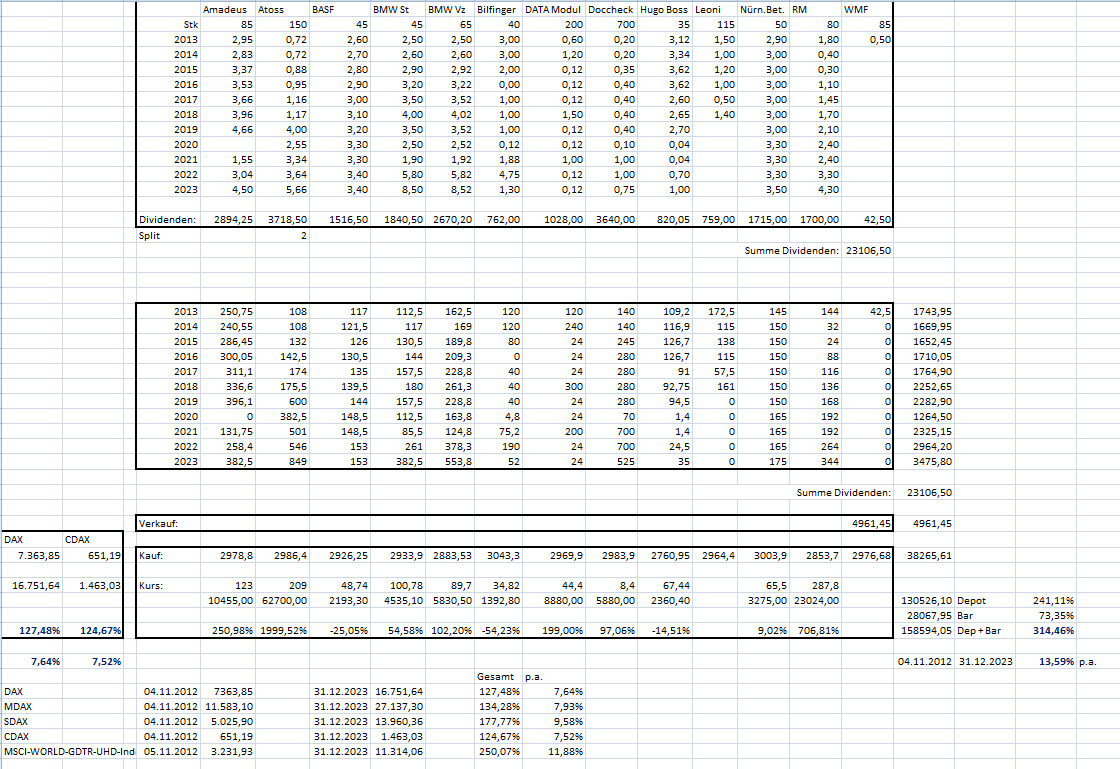Select the Hugo Boss column header
Image resolution: width=1120 pixels, height=769 pixels.
click(x=664, y=9)
